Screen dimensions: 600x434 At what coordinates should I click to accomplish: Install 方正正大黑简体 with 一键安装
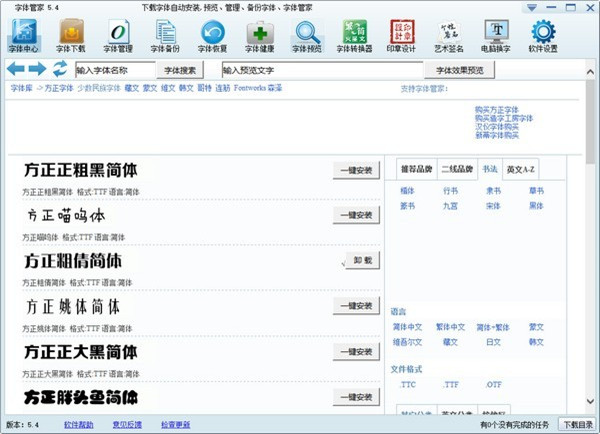(356, 352)
